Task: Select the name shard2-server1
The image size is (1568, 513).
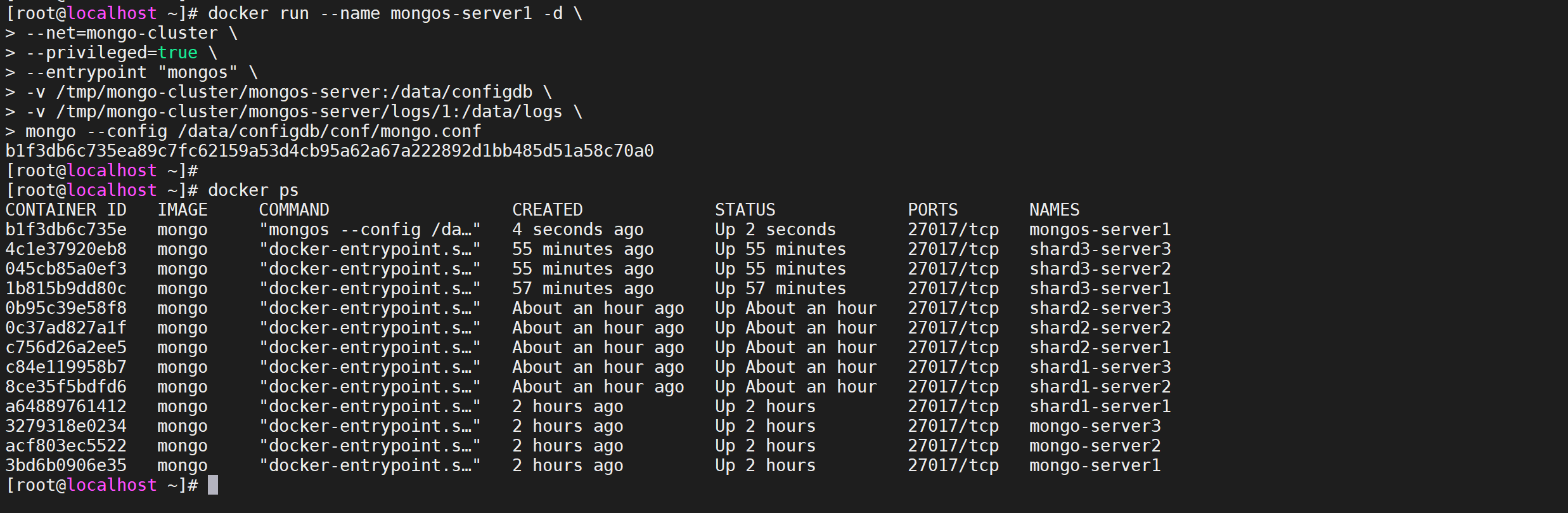Action: pos(1100,347)
